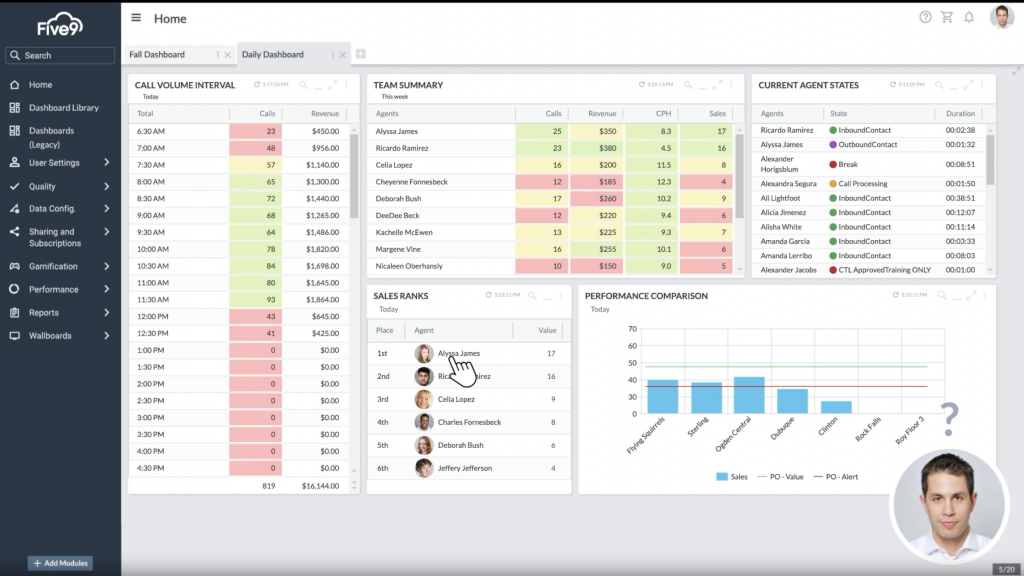Click the sidebar Search field
The width and height of the screenshot is (1024, 576).
60,55
